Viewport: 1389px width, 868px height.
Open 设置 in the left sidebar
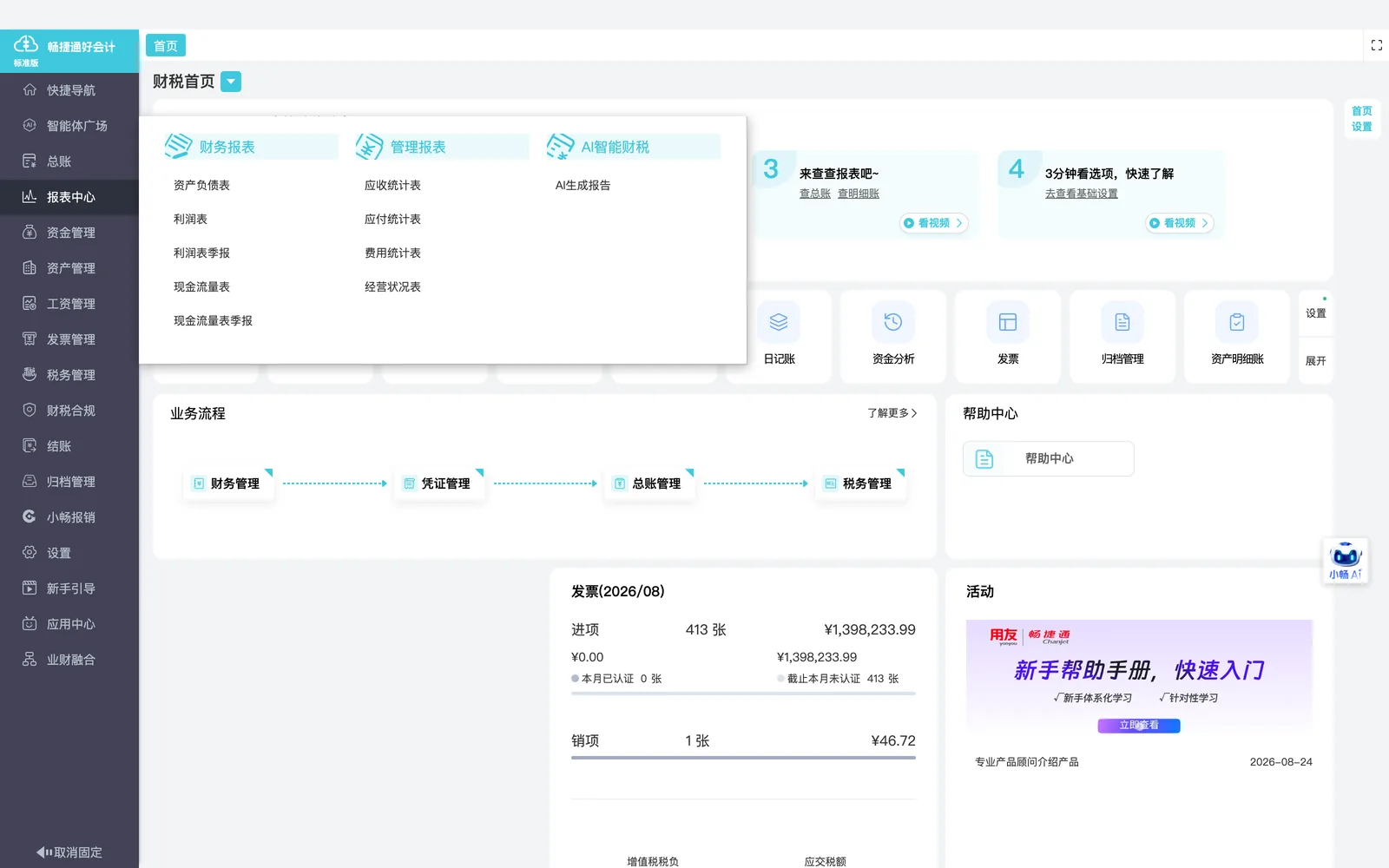69,553
